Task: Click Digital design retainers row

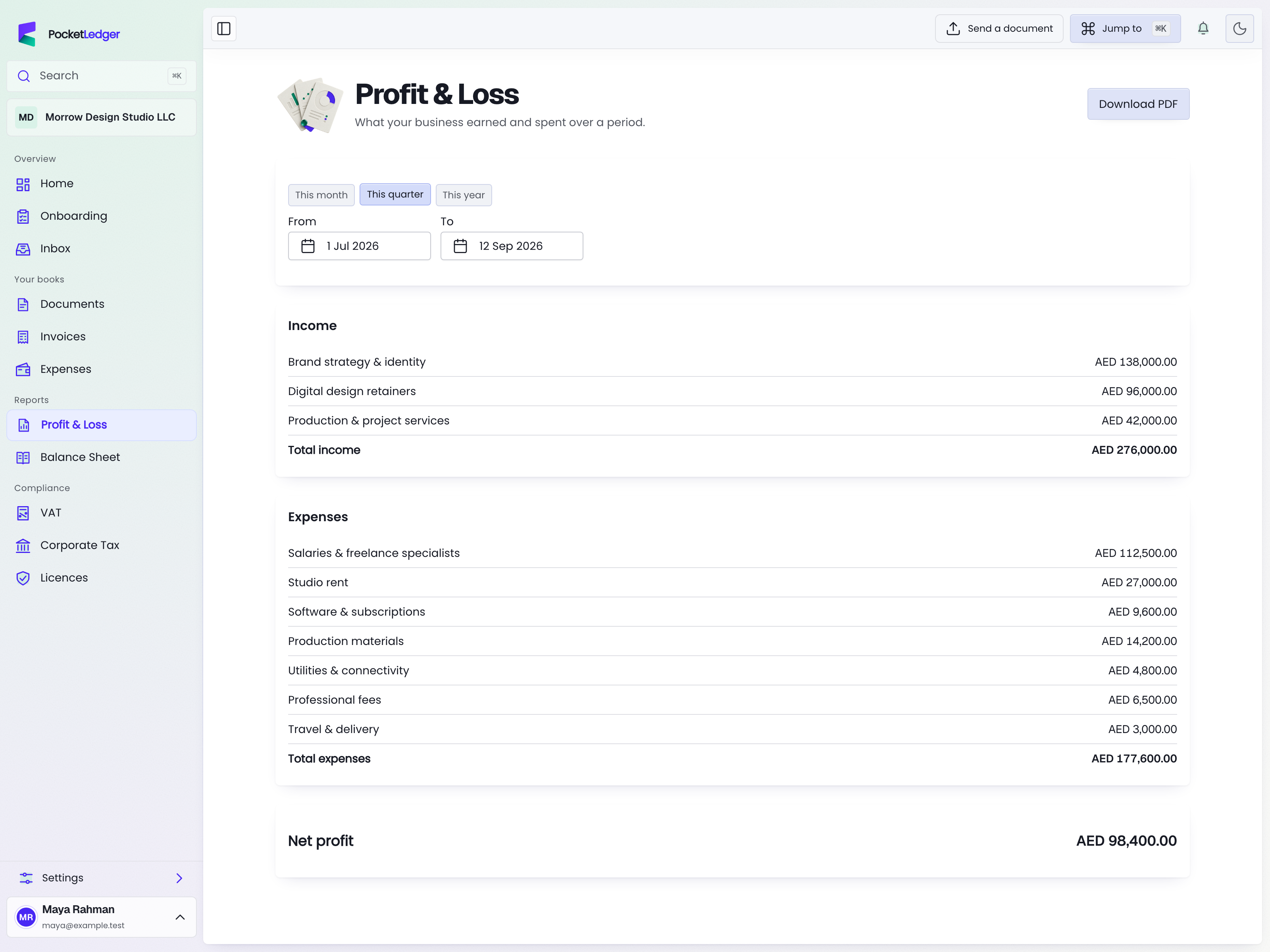Action: (x=733, y=392)
